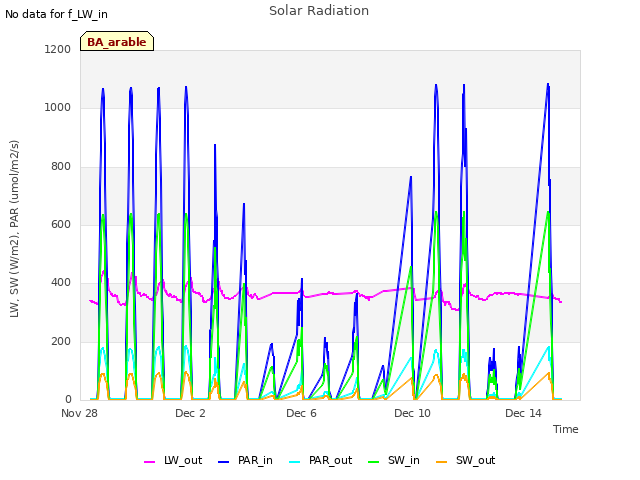Click the orange SW_out legend swatch
Screen dimensions: 640x480
441,462
